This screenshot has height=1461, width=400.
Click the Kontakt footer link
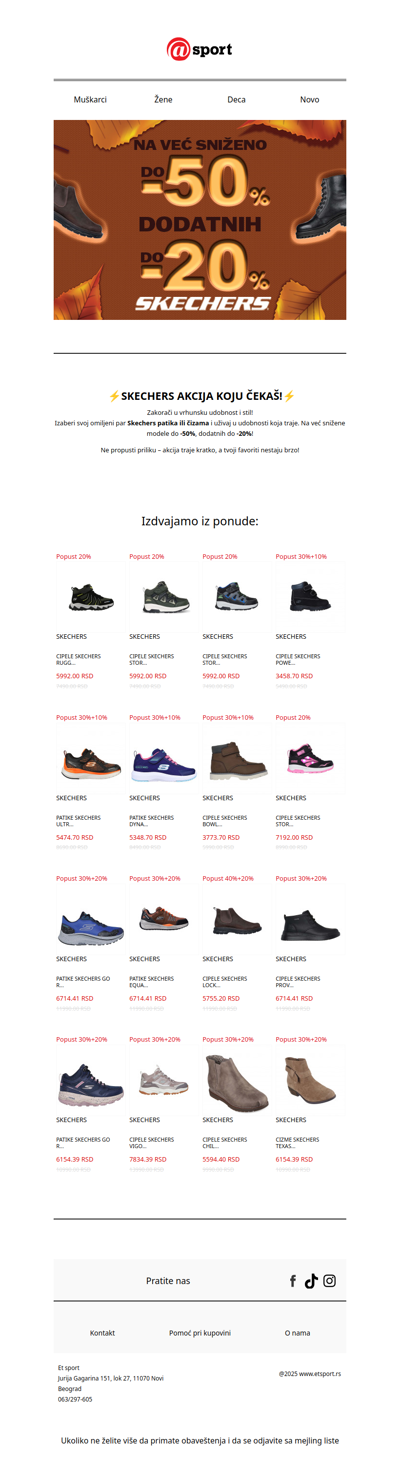pos(102,1333)
